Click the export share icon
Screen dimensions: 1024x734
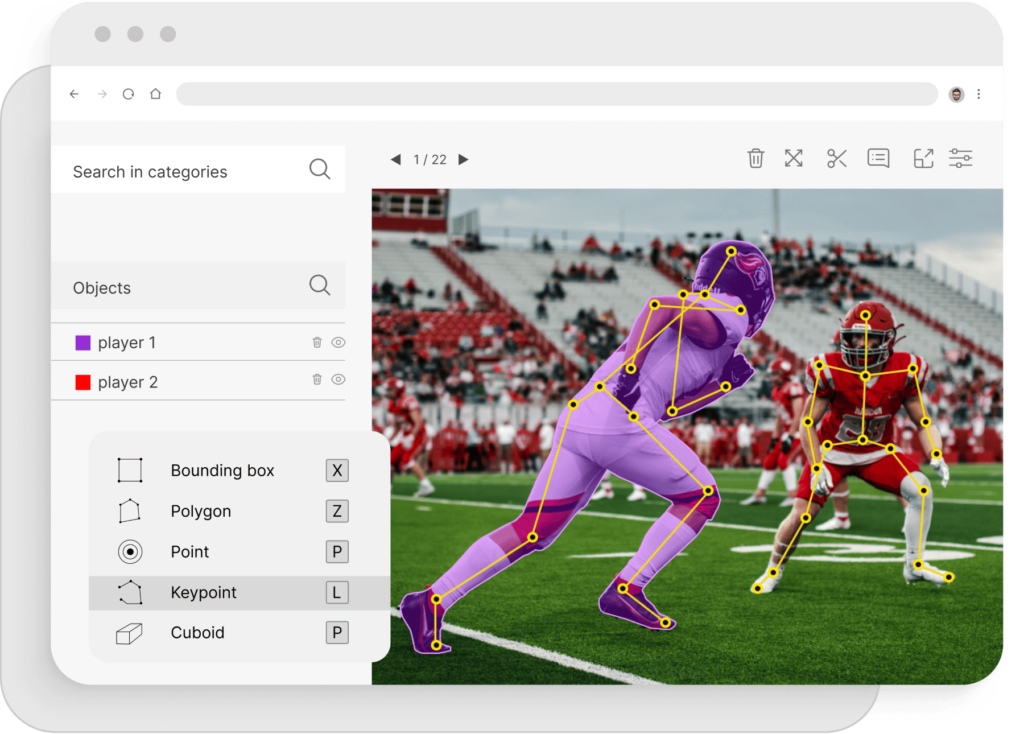tap(923, 158)
